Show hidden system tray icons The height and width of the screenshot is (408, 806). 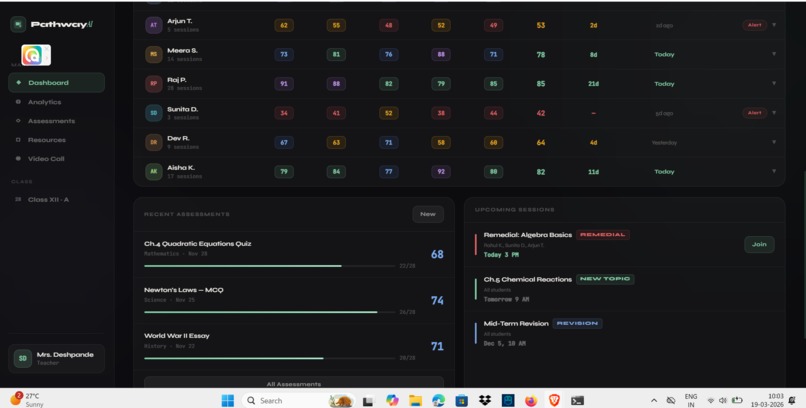tap(654, 400)
